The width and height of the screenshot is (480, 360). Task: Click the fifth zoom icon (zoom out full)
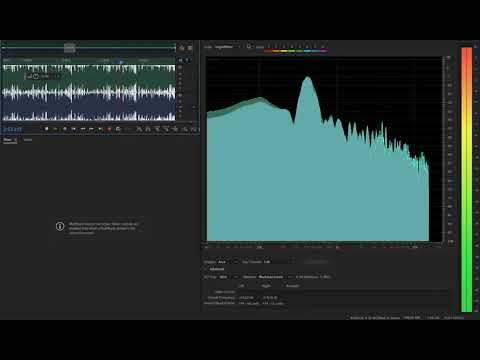tap(175, 129)
